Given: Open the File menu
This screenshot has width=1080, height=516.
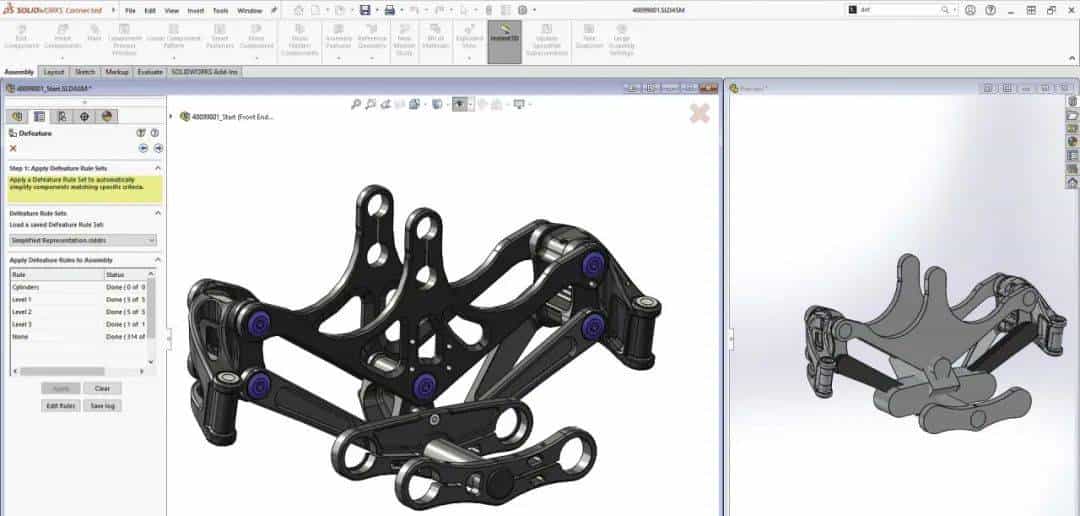Looking at the screenshot, I should click(130, 10).
